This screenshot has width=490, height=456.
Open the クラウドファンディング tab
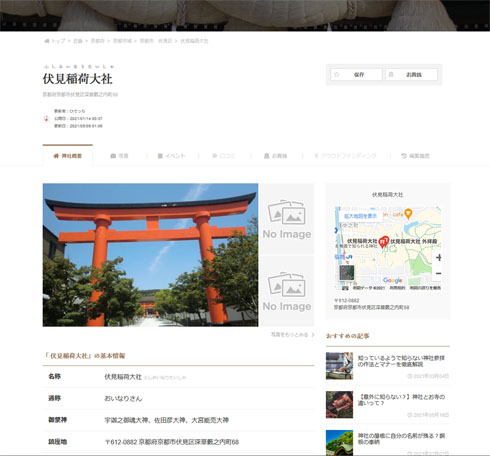click(x=345, y=156)
